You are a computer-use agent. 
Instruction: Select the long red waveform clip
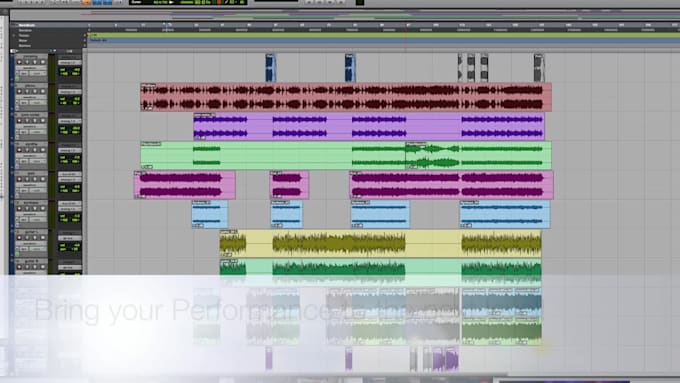[x=346, y=97]
